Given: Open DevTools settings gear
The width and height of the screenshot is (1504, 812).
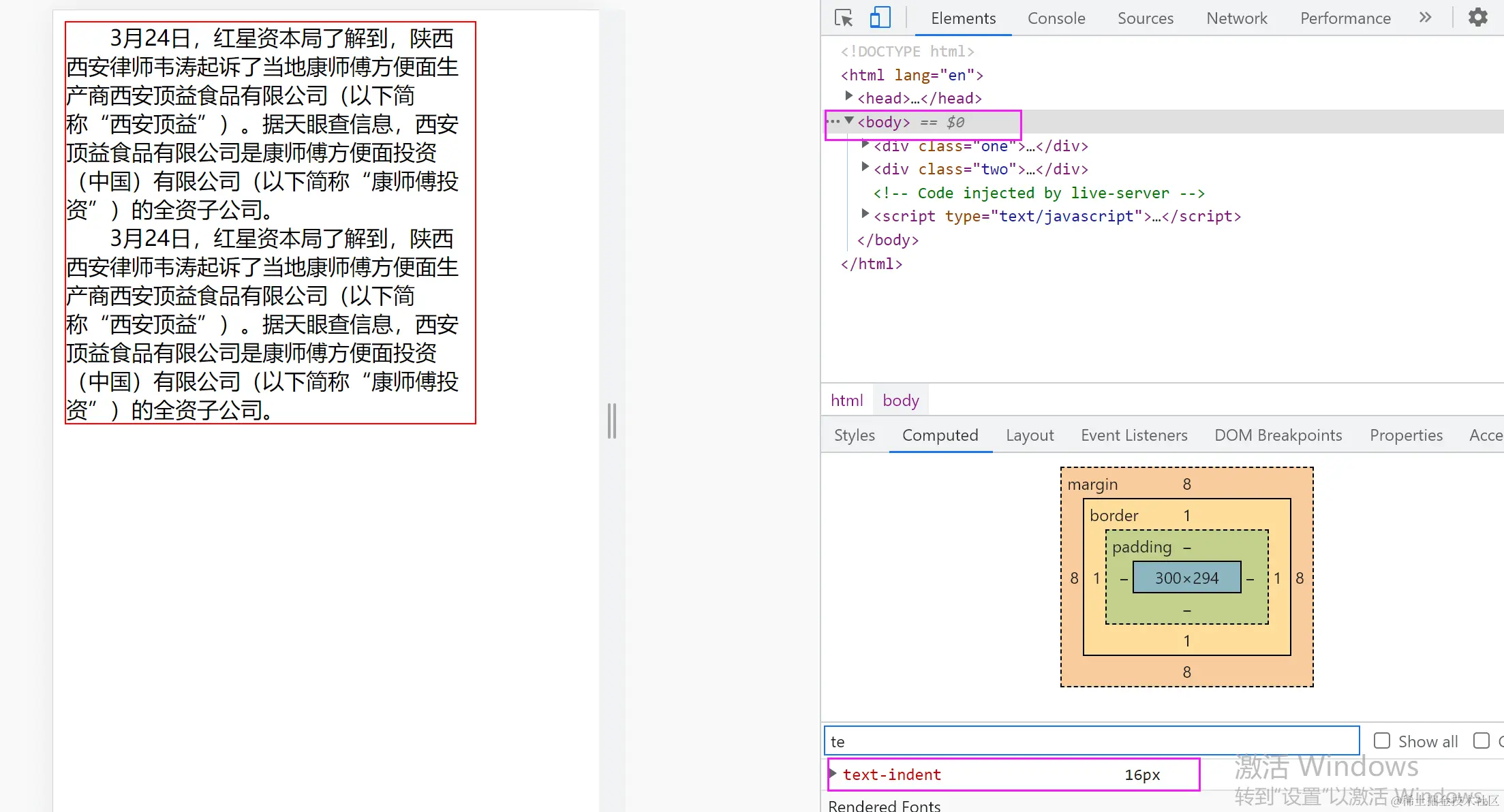Looking at the screenshot, I should click(1477, 18).
